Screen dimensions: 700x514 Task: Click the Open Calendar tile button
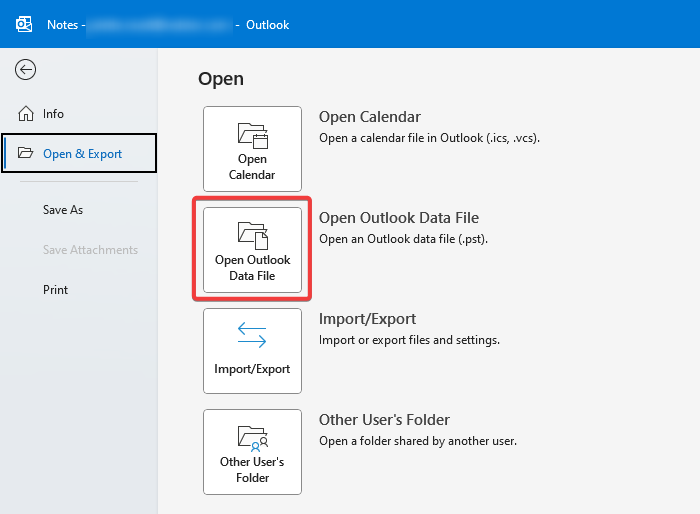click(252, 149)
